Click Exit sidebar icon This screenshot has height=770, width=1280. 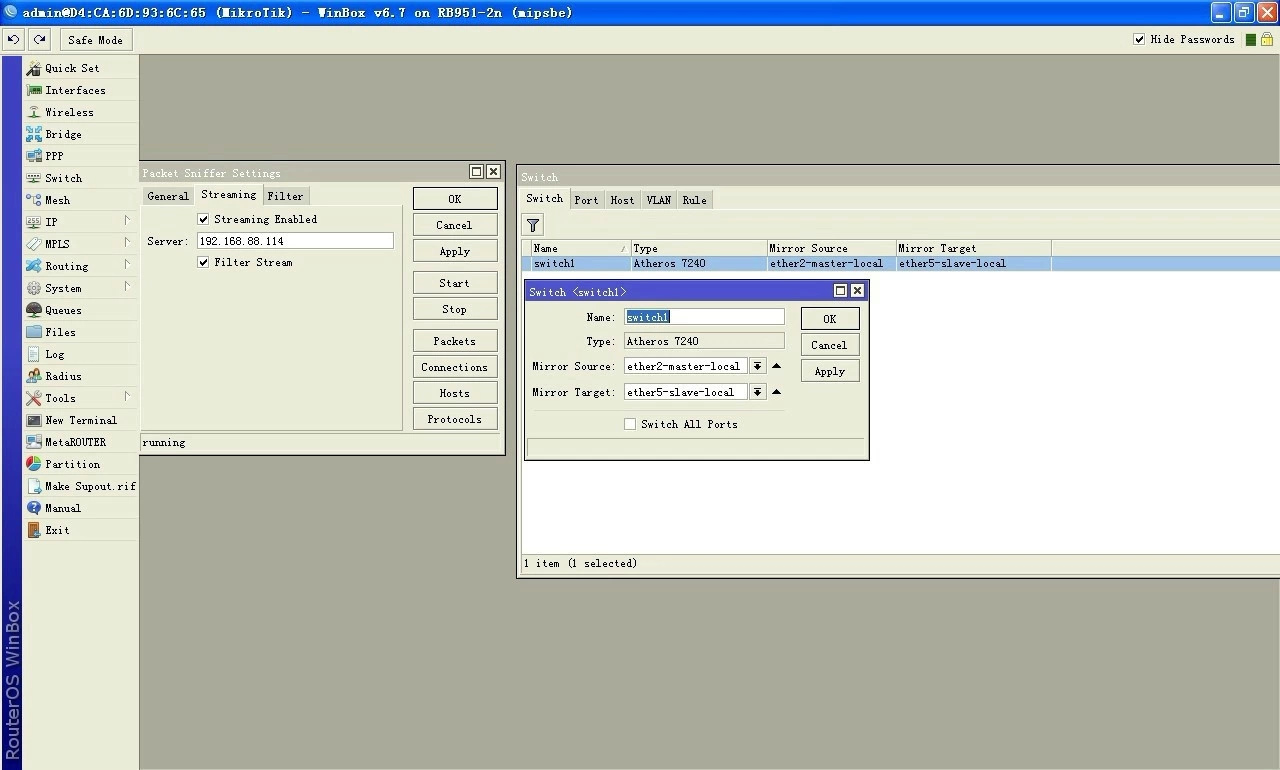tap(34, 530)
